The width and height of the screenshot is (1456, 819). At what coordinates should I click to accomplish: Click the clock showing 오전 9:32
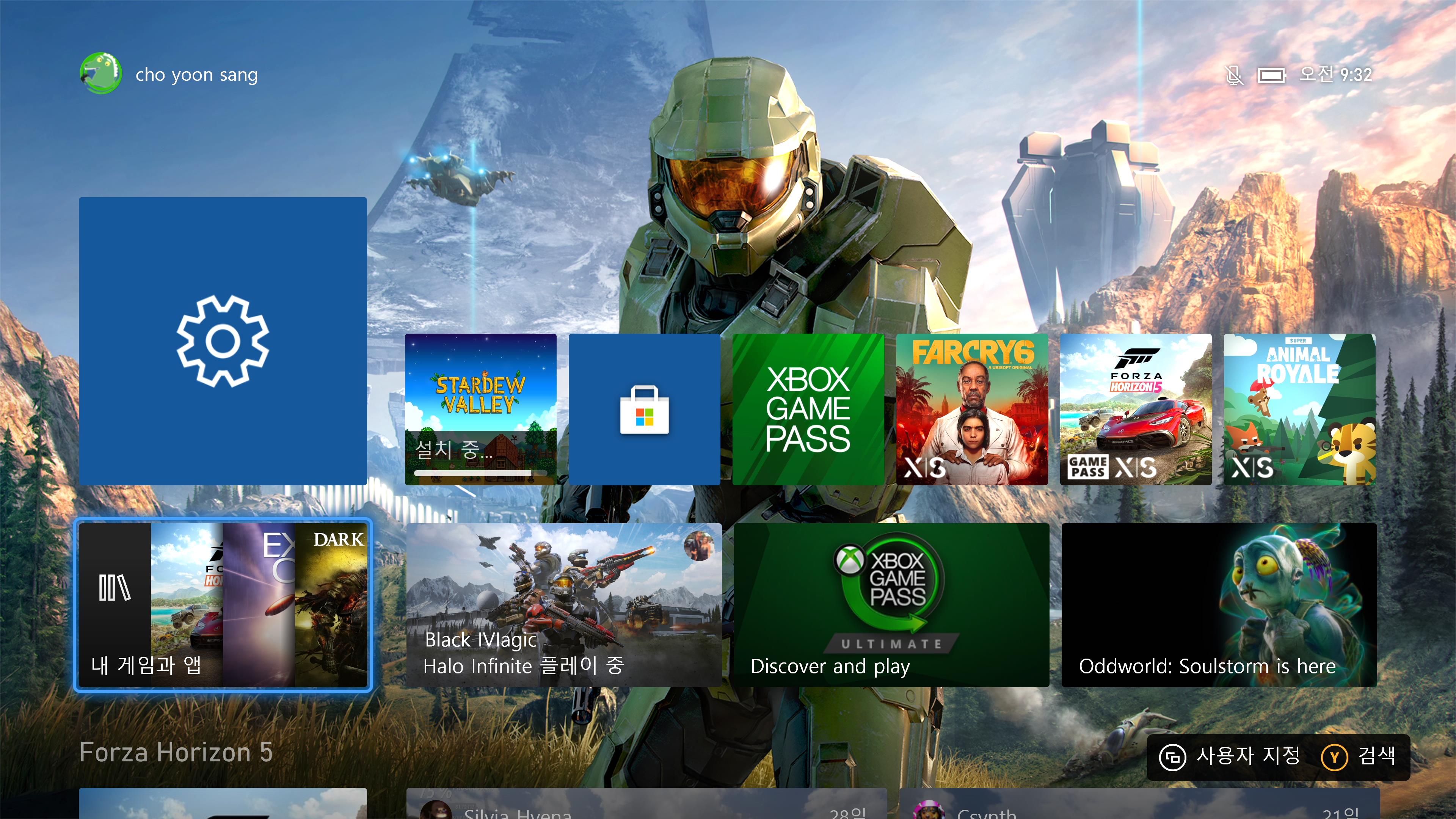tap(1336, 74)
